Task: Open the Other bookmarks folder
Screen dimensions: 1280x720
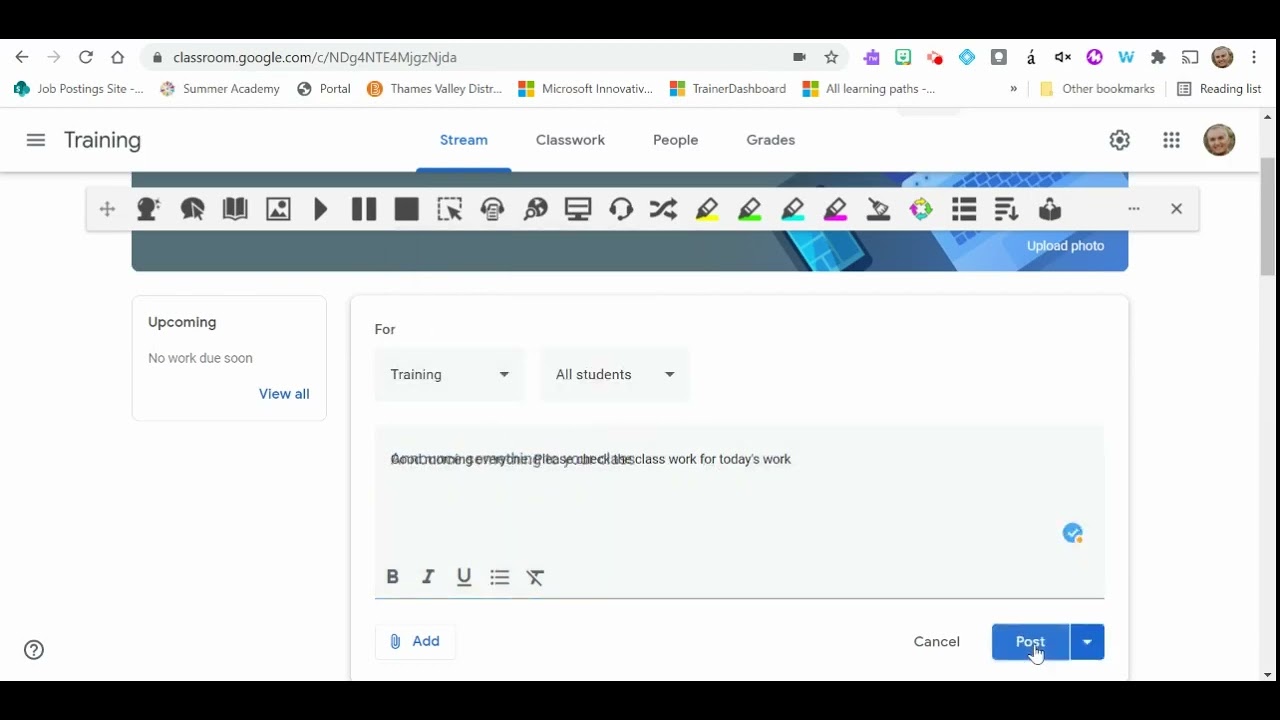Action: click(x=1097, y=89)
